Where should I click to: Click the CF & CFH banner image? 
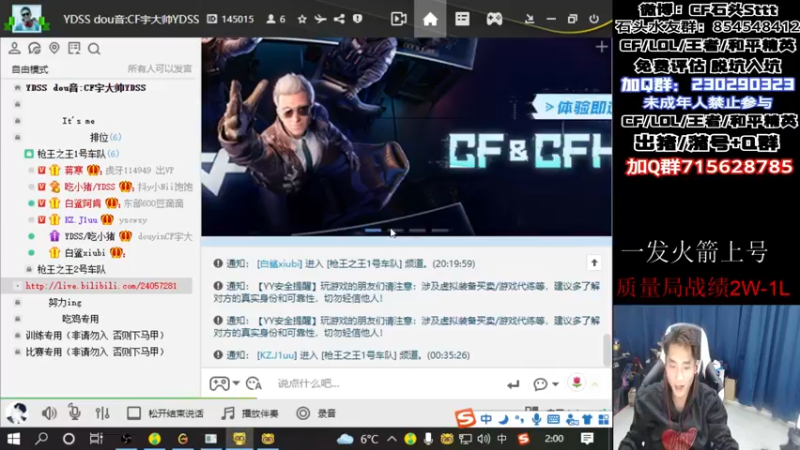(406, 137)
